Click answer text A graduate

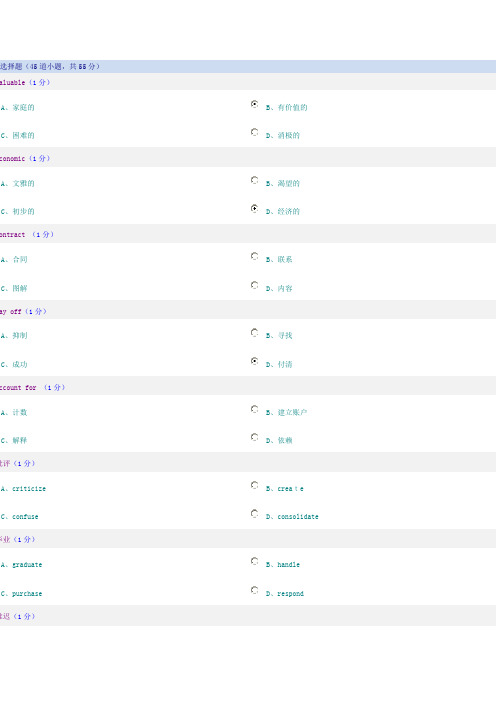click(x=21, y=565)
